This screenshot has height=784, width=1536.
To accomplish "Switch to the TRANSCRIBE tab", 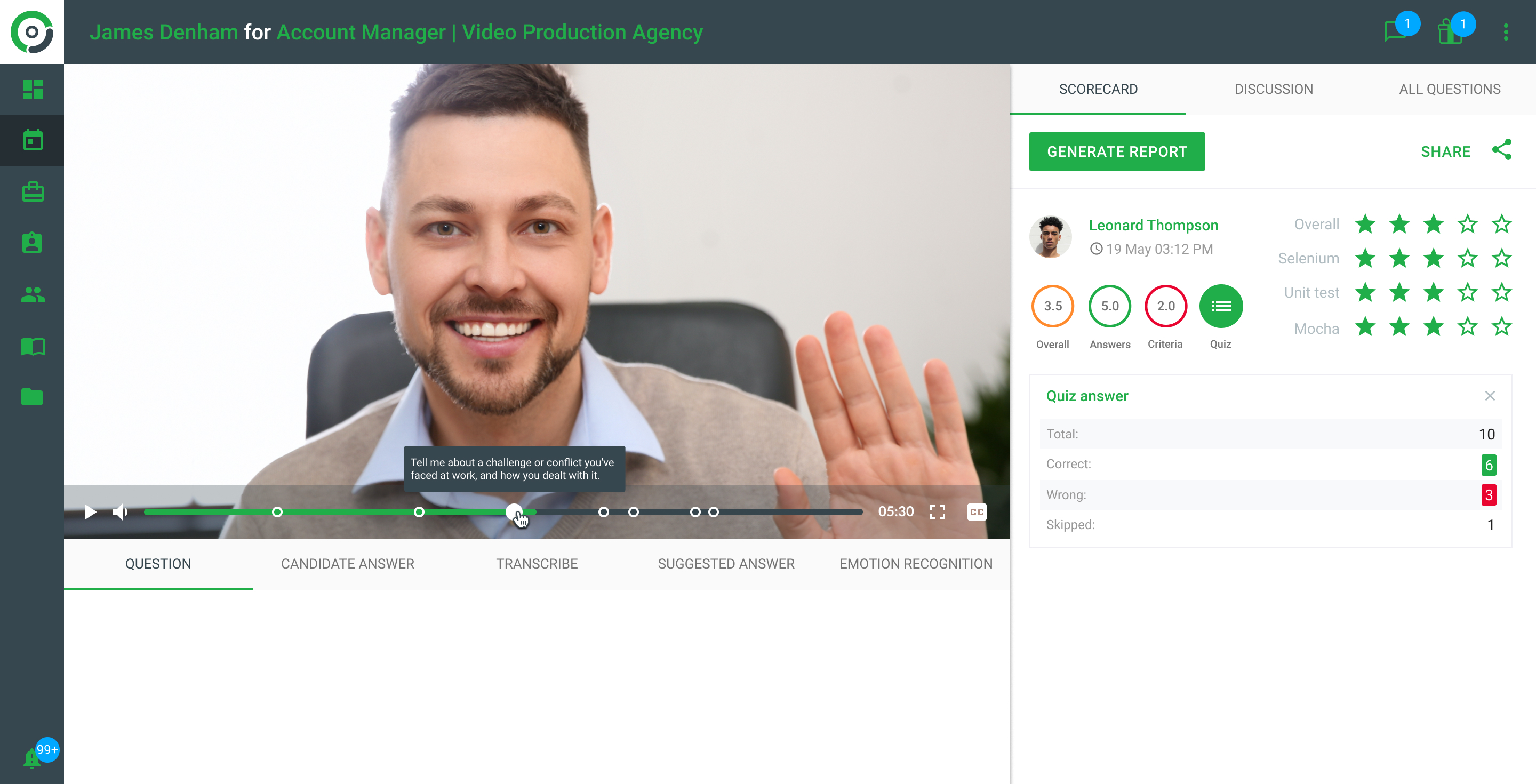I will point(537,563).
